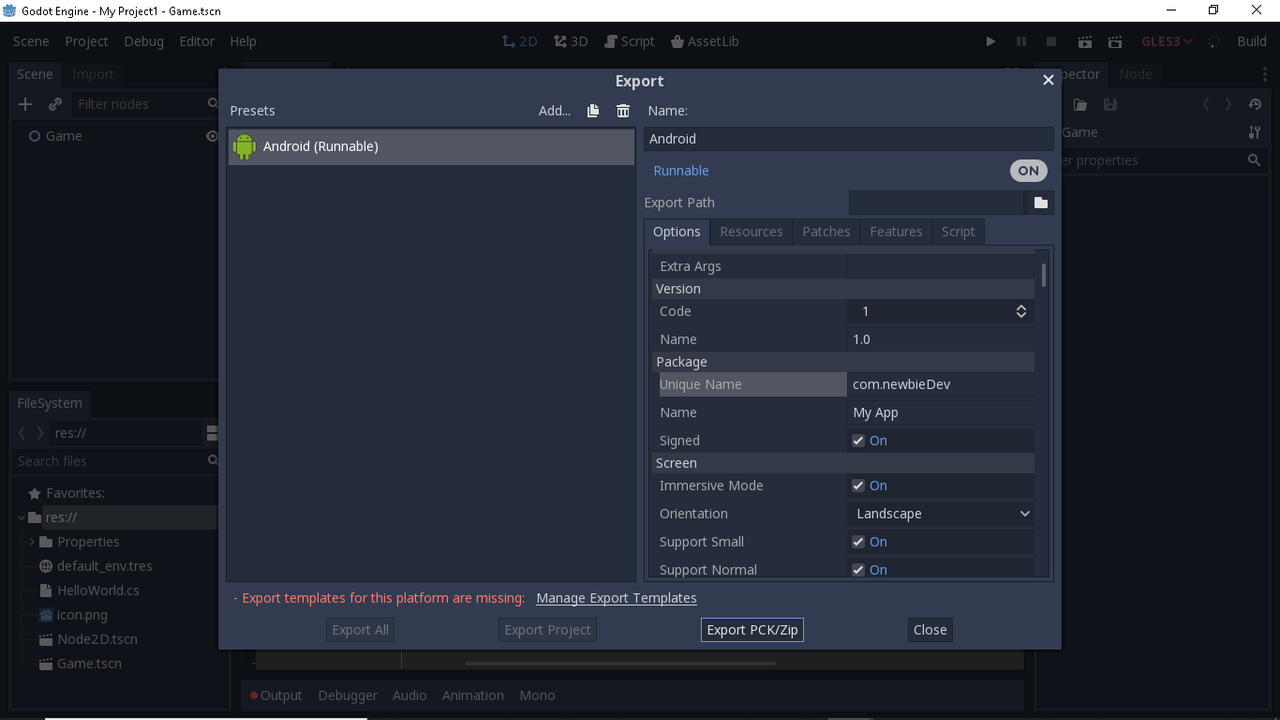Pause the running scene
The image size is (1280, 720).
click(1021, 41)
